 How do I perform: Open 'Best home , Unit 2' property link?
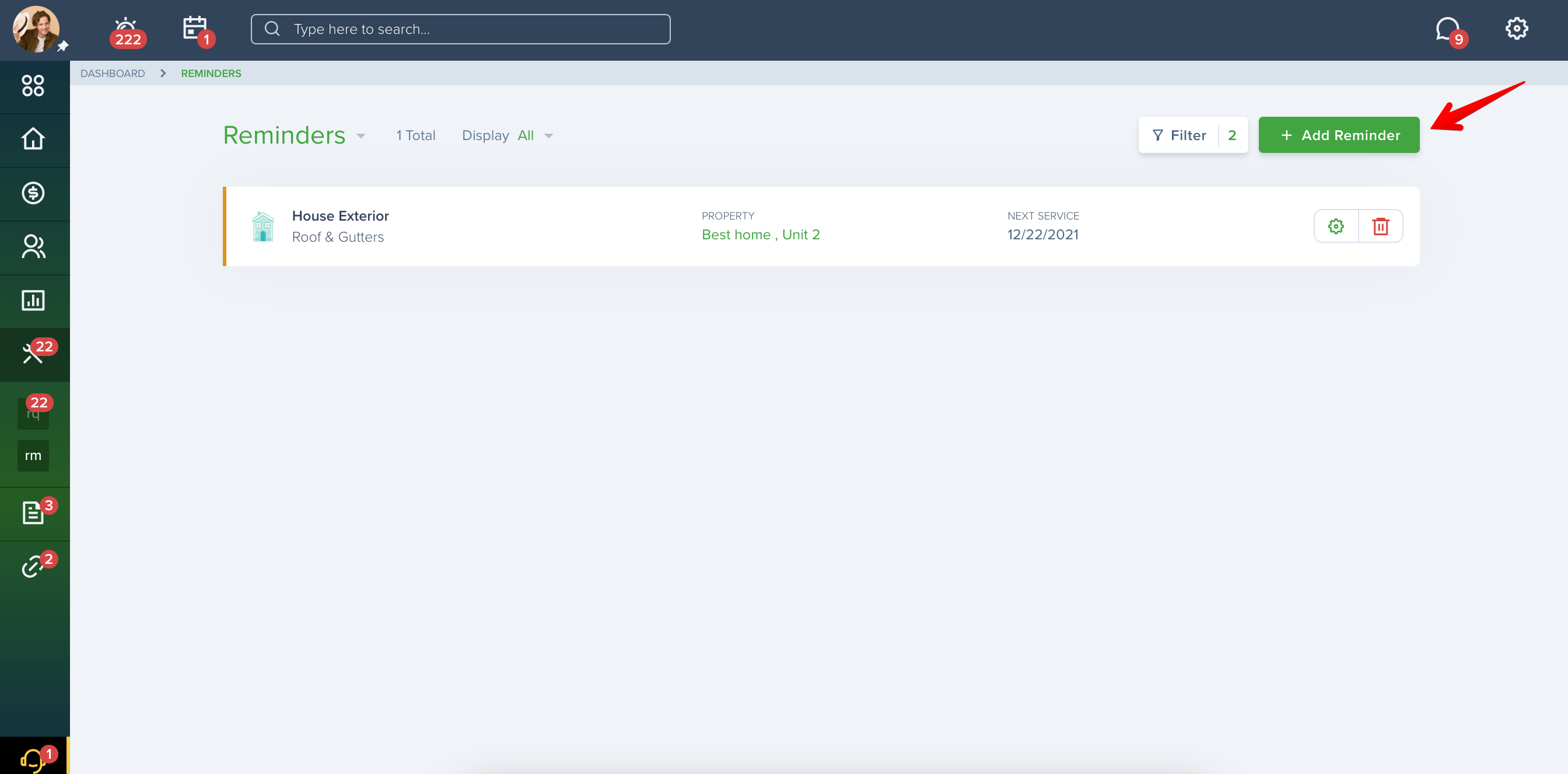tap(760, 235)
